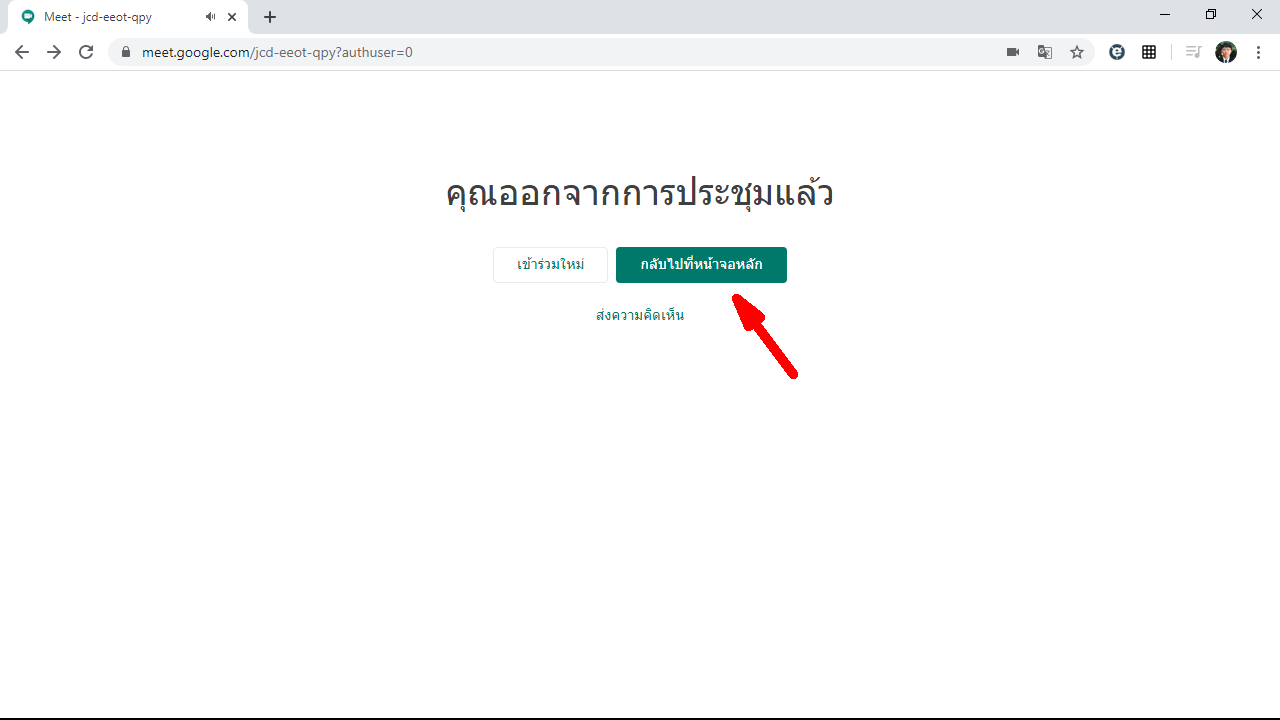Mute the tab using speaker icon
1280x720 pixels.
pos(210,17)
